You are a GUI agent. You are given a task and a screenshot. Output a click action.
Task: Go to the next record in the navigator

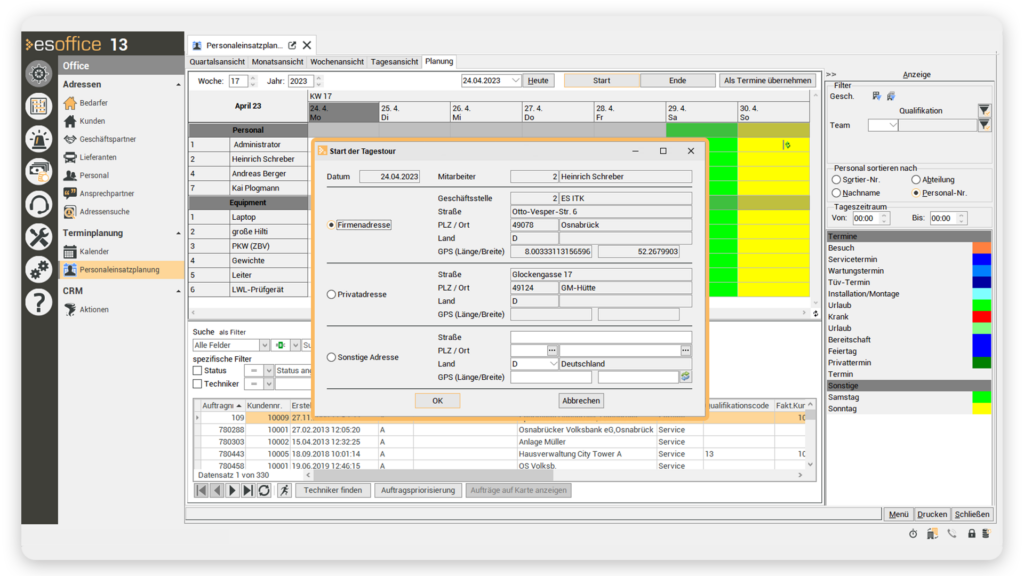coord(232,490)
